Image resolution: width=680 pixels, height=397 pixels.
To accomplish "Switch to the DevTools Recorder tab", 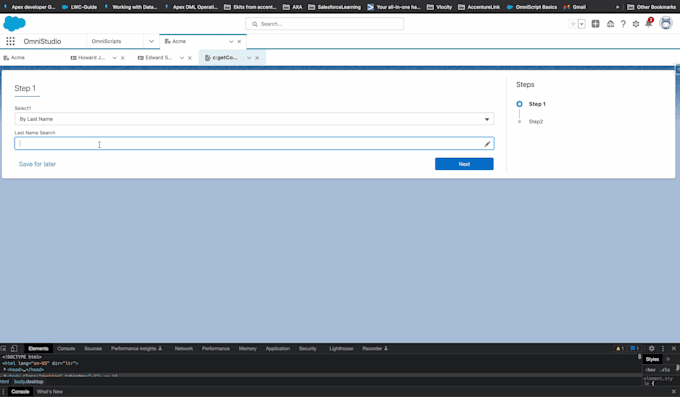I will 375,348.
